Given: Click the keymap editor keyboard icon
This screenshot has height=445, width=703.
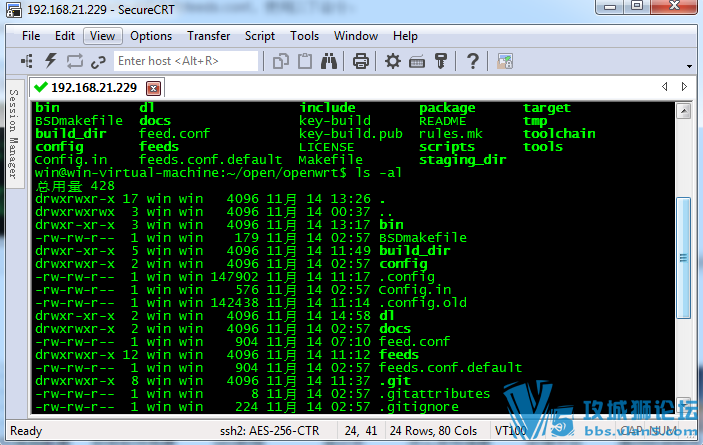Looking at the screenshot, I should pyautogui.click(x=417, y=61).
